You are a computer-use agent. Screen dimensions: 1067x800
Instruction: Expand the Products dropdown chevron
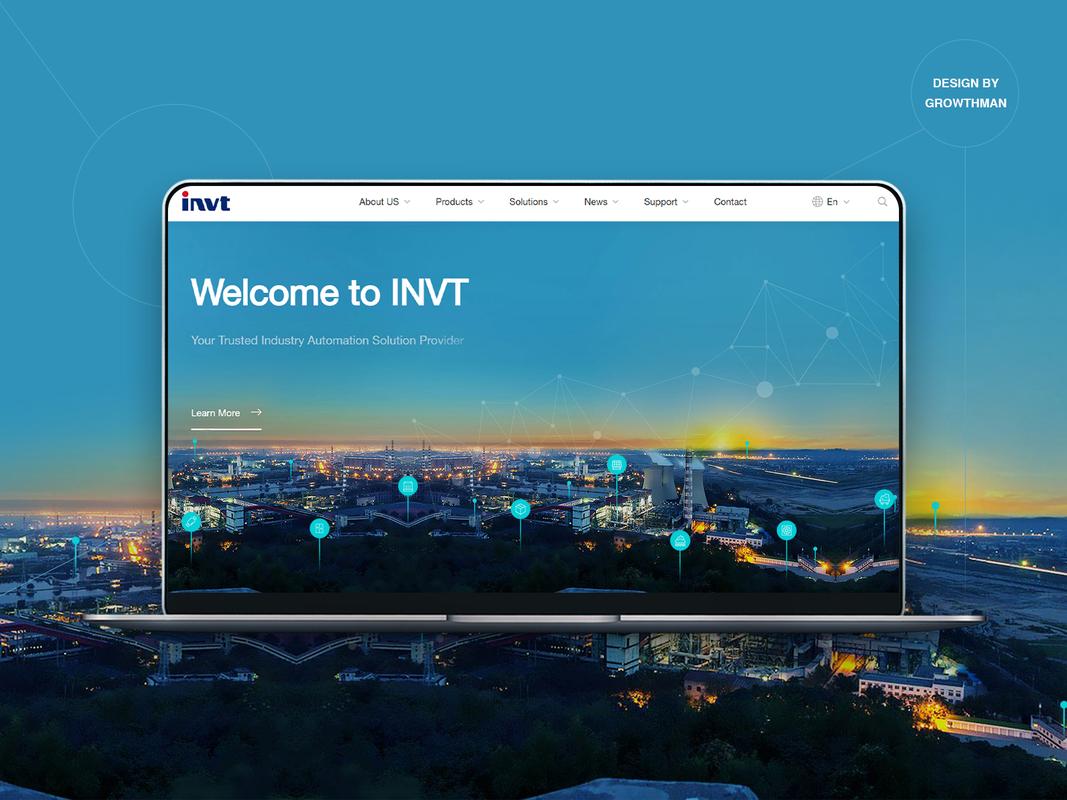480,202
